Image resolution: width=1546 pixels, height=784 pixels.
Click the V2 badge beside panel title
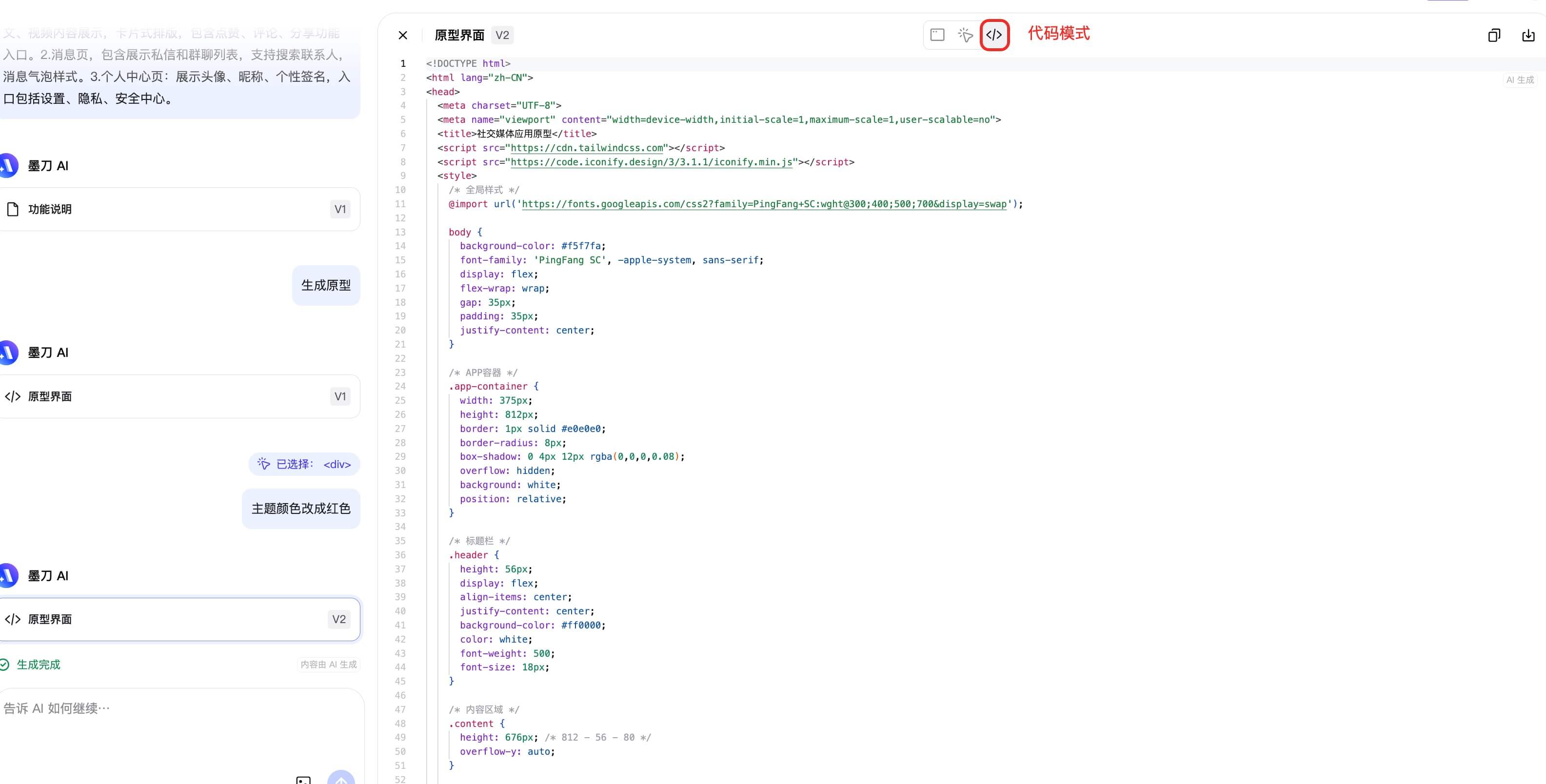point(502,36)
